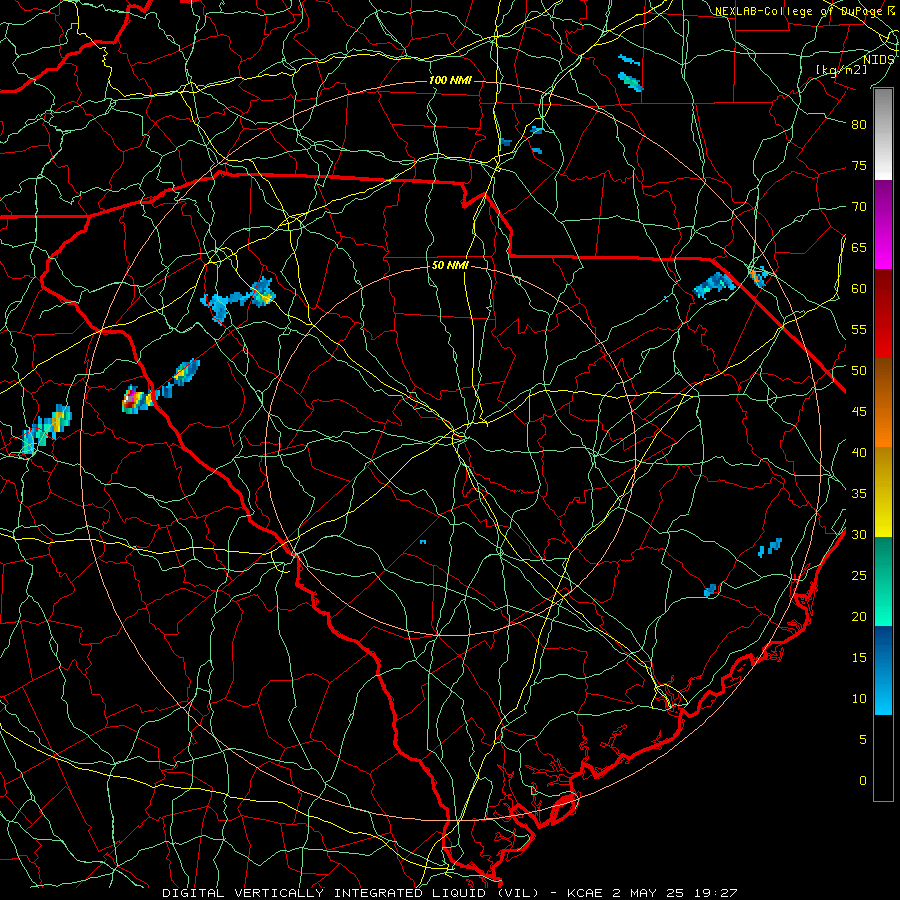Click the yellow segment of the color bar
The width and height of the screenshot is (900, 900).
click(x=883, y=492)
